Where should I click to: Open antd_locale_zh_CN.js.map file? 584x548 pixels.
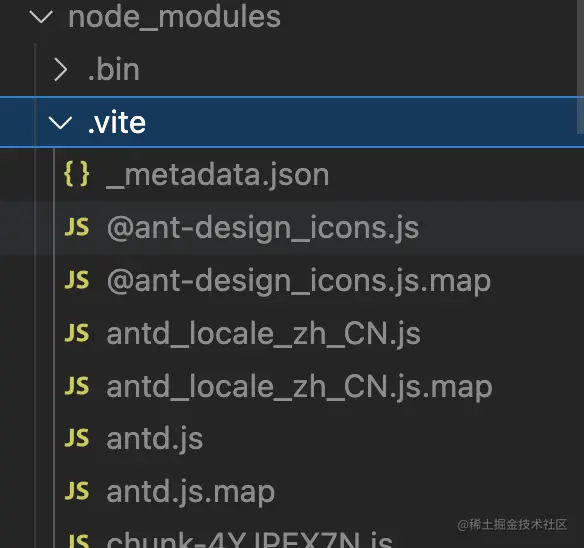pos(299,387)
